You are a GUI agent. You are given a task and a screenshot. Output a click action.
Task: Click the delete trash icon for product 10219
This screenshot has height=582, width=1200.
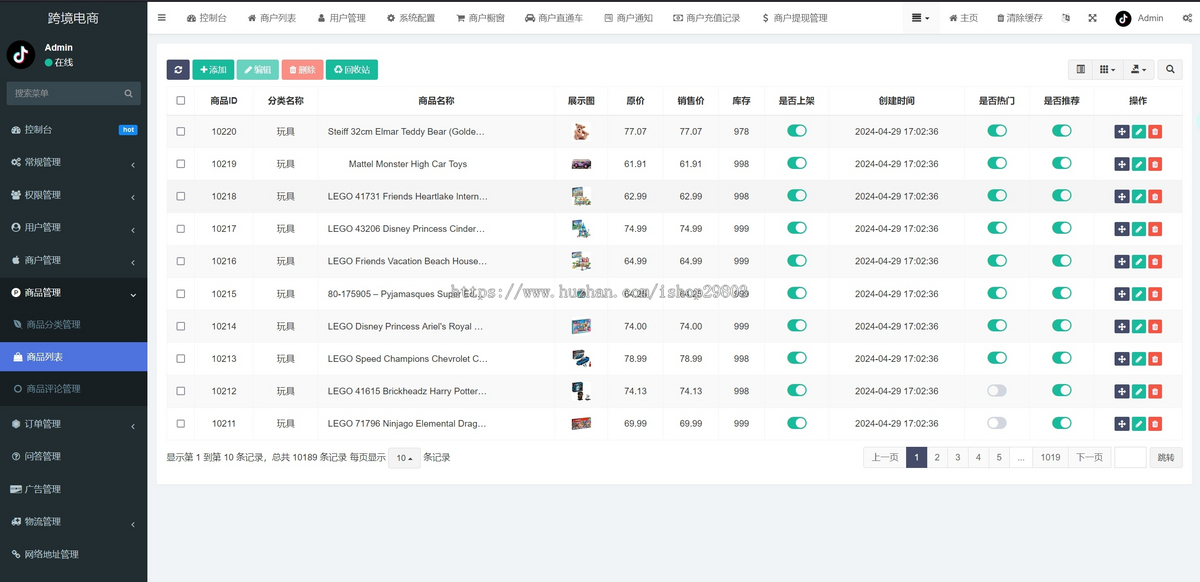pos(1155,163)
